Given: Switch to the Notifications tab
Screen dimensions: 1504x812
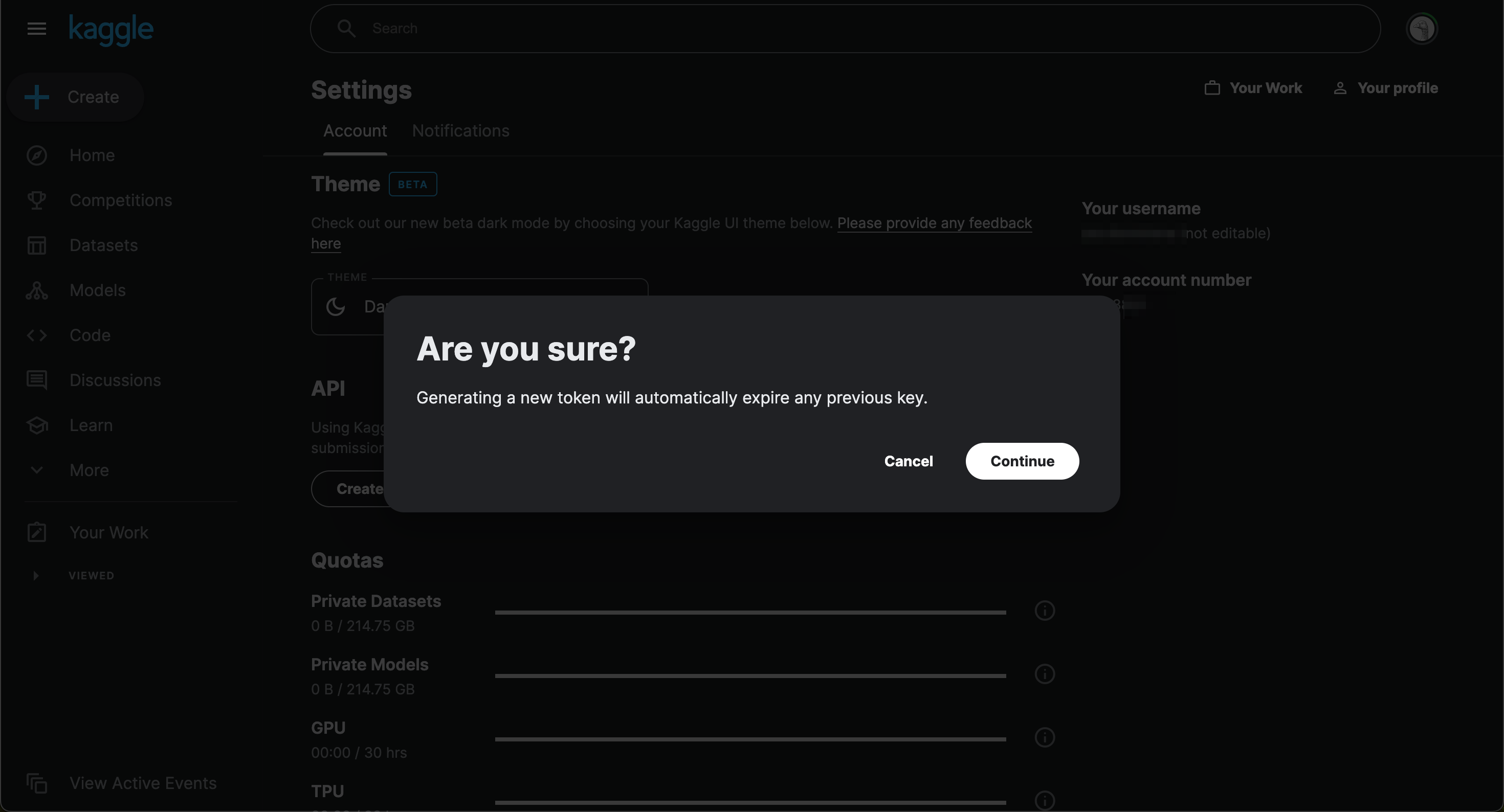Looking at the screenshot, I should [460, 131].
